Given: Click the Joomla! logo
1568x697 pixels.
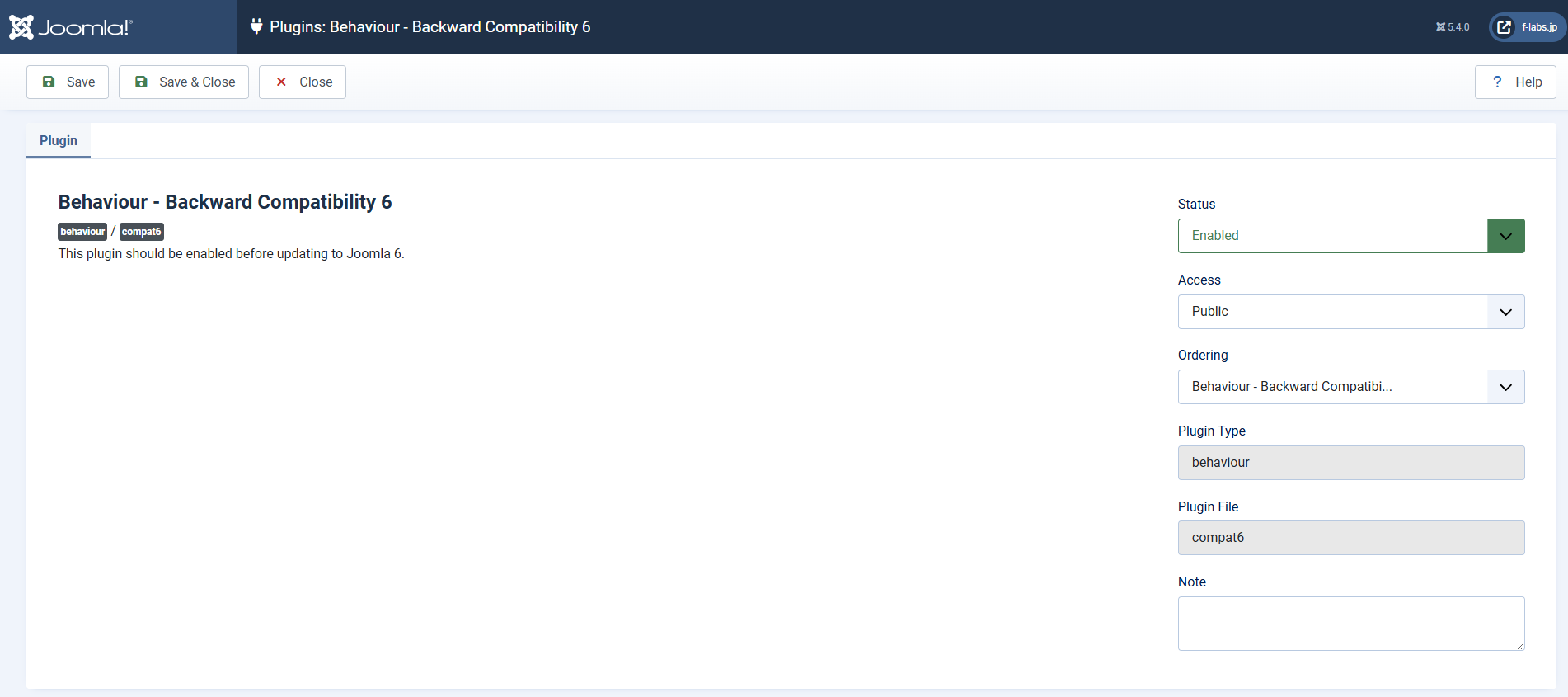Looking at the screenshot, I should point(71,27).
